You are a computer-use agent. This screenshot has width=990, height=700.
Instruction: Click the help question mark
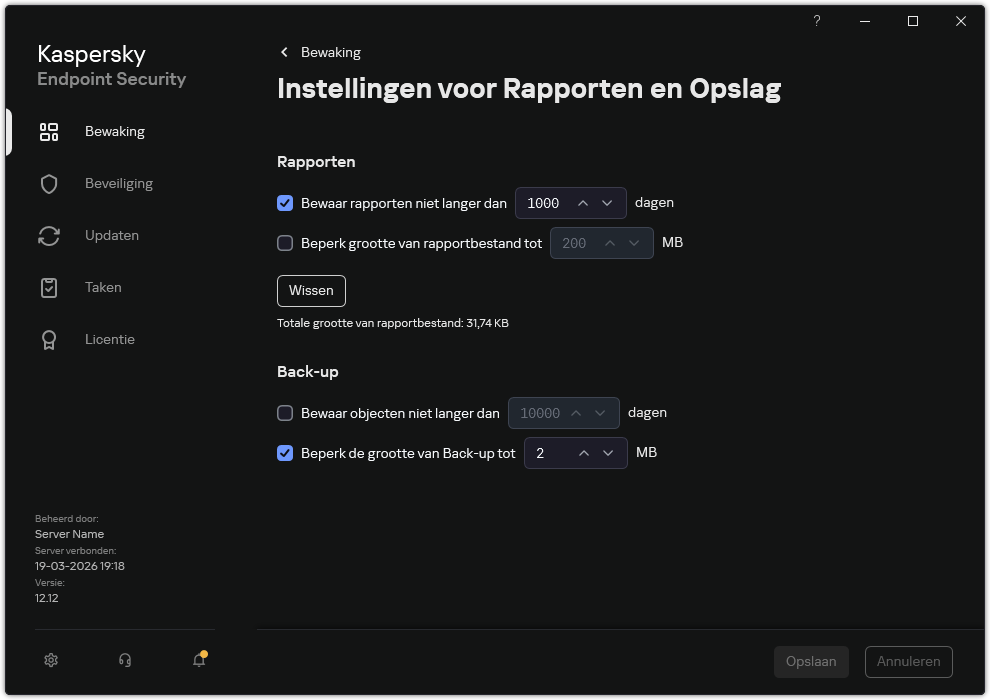tap(816, 21)
